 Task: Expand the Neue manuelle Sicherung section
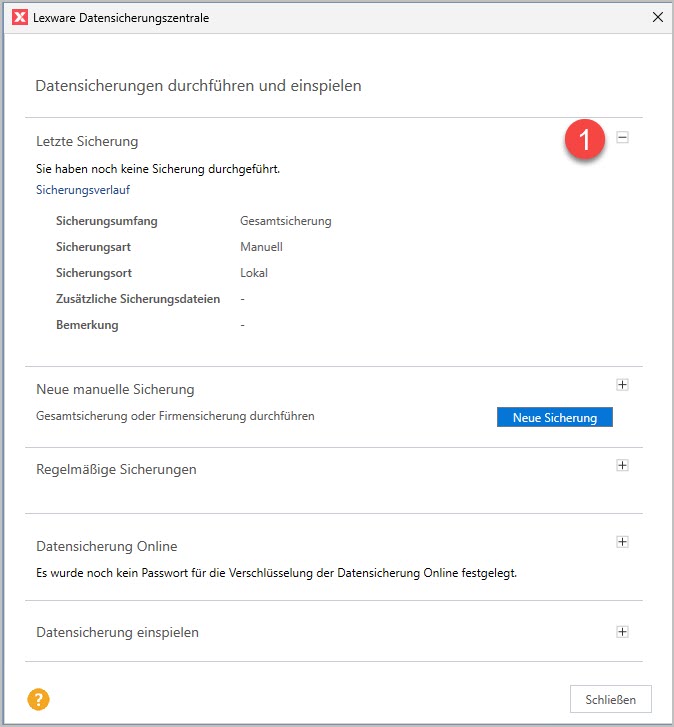(x=622, y=384)
